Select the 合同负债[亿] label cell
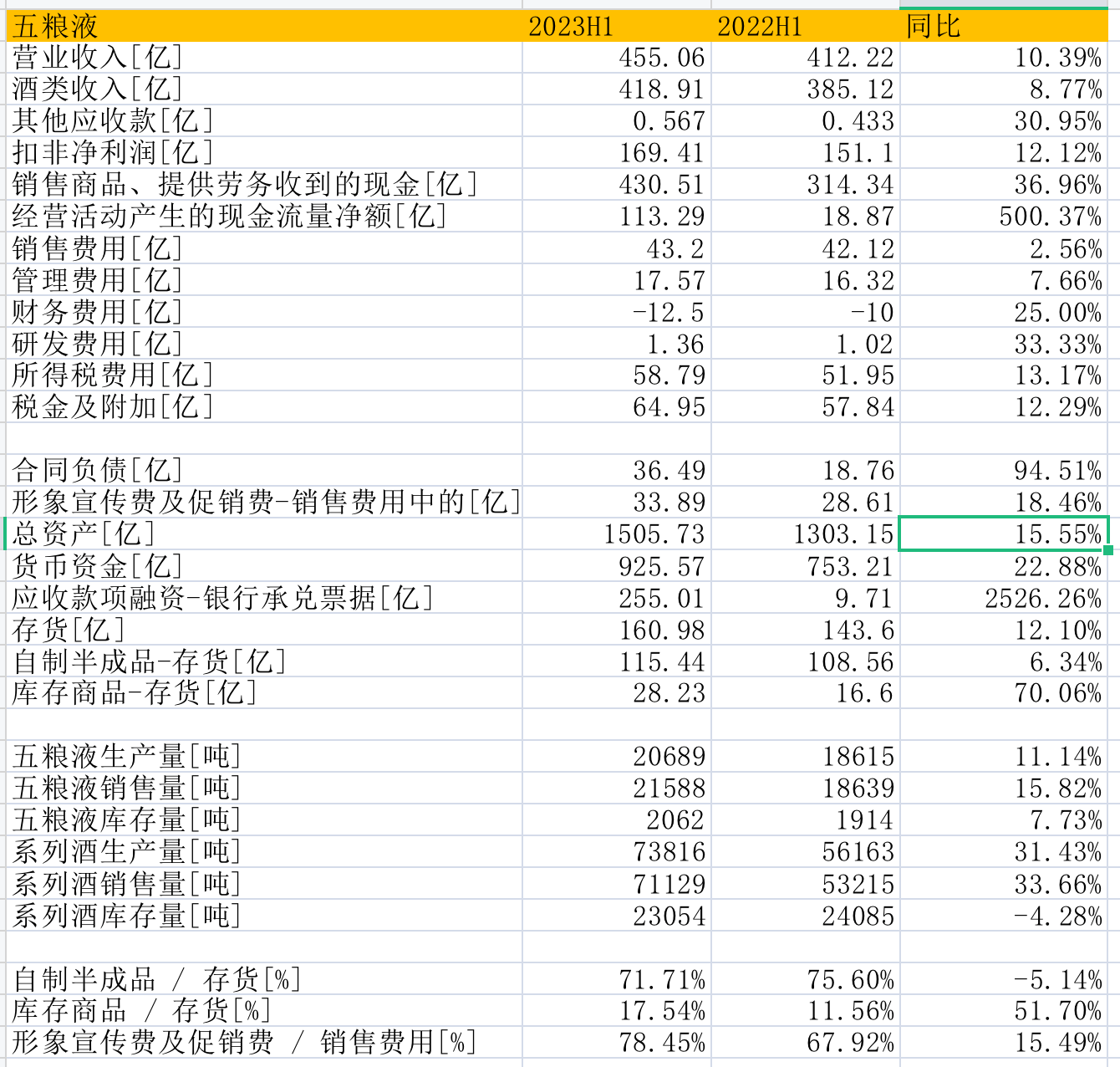 [97, 471]
